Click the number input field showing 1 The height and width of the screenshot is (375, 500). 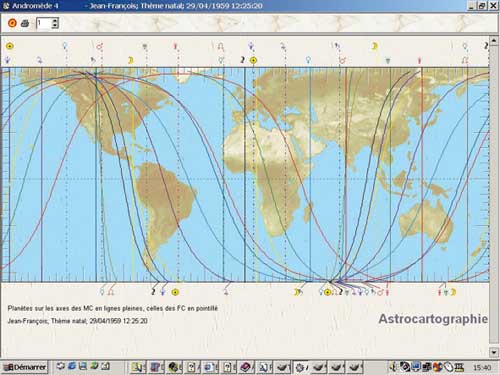pyautogui.click(x=44, y=23)
